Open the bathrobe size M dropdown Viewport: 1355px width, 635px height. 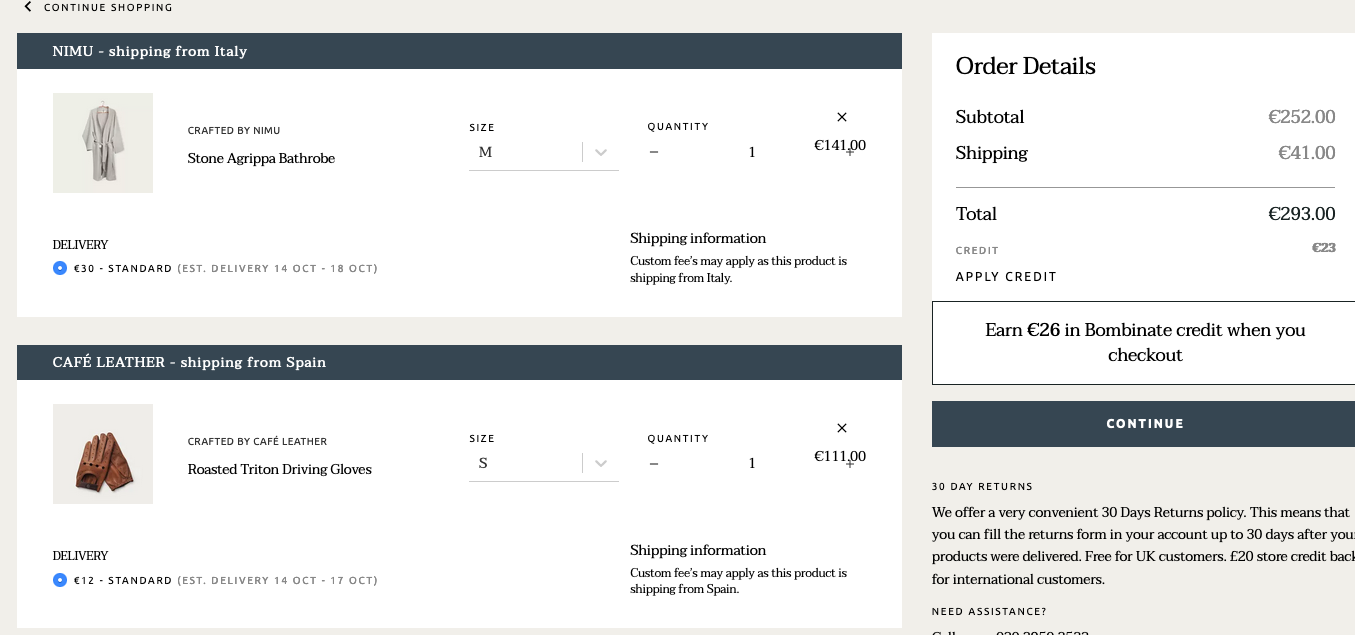[x=543, y=152]
